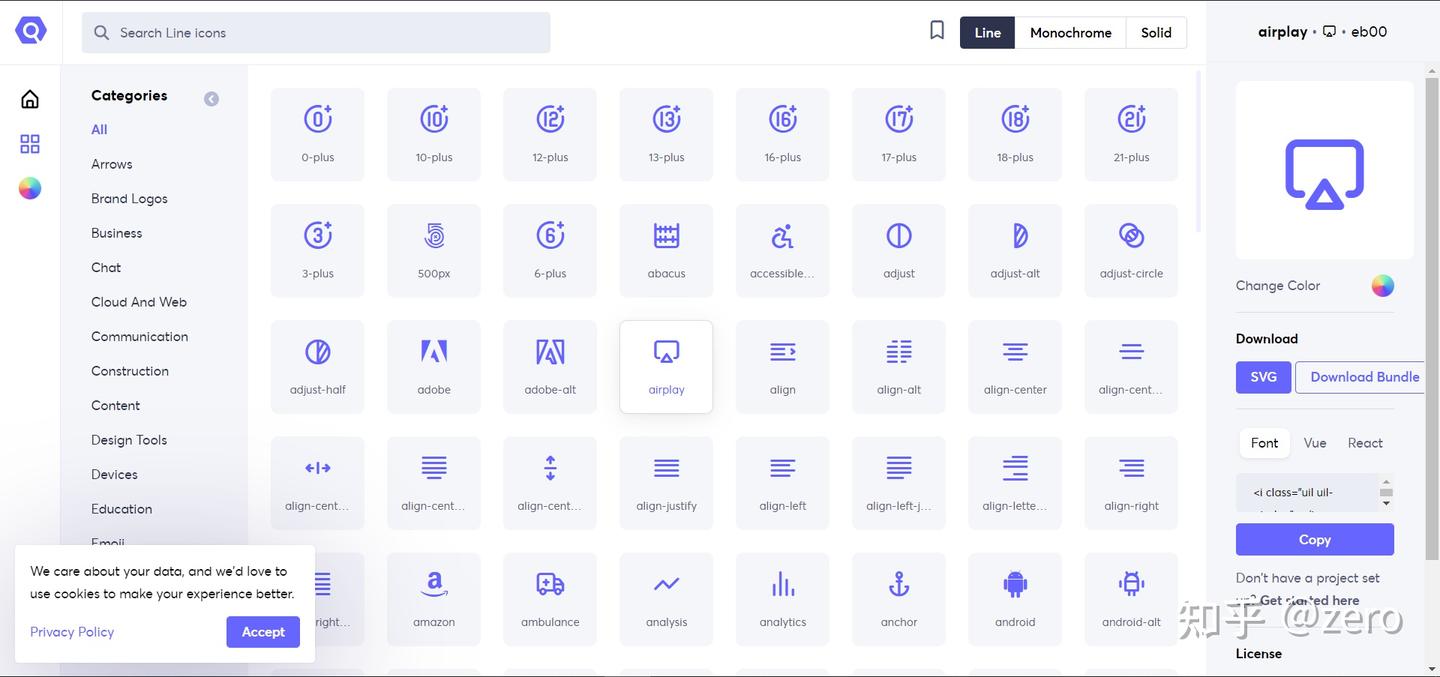
Task: Focus the Search Line icons field
Action: 316,32
